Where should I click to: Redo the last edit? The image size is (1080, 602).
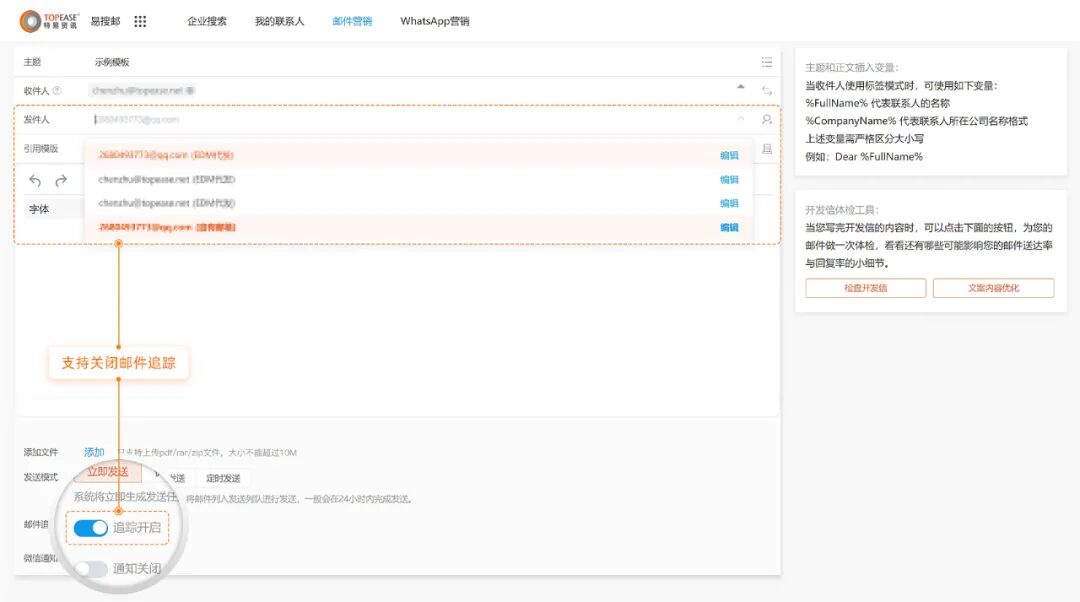(61, 180)
